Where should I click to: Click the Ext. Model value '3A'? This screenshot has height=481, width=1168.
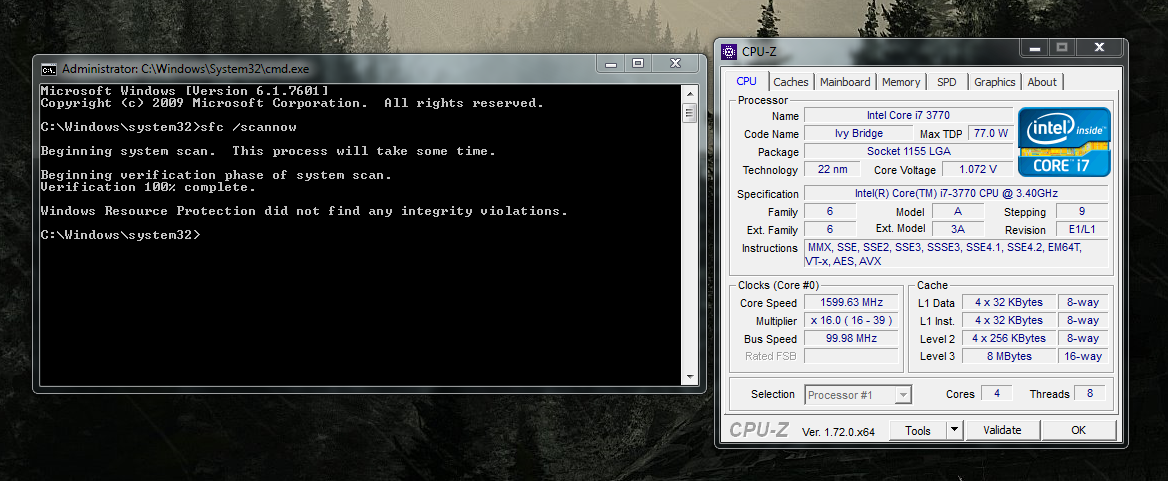click(x=957, y=229)
